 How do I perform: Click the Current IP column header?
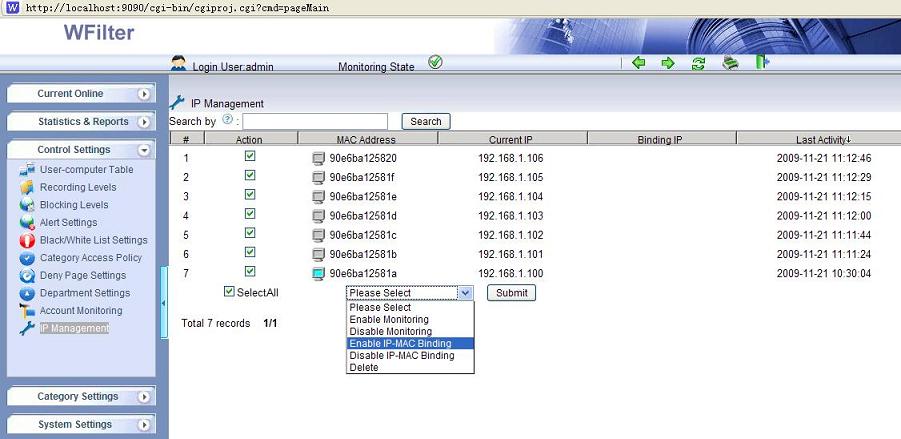pyautogui.click(x=511, y=140)
